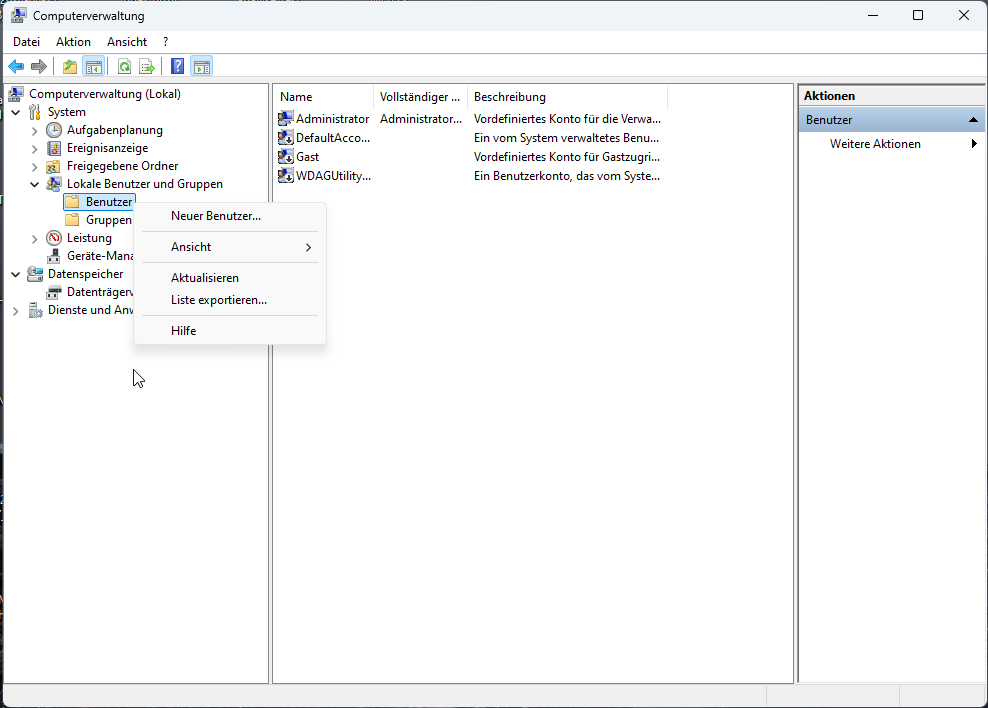Image resolution: width=988 pixels, height=708 pixels.
Task: Collapse the Datenspeicher node
Action: [x=16, y=275]
